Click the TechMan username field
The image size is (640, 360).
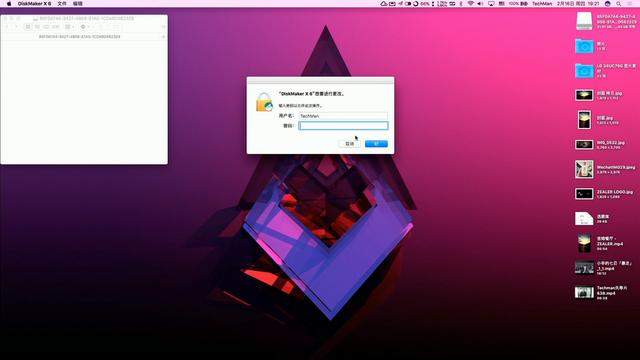click(343, 116)
